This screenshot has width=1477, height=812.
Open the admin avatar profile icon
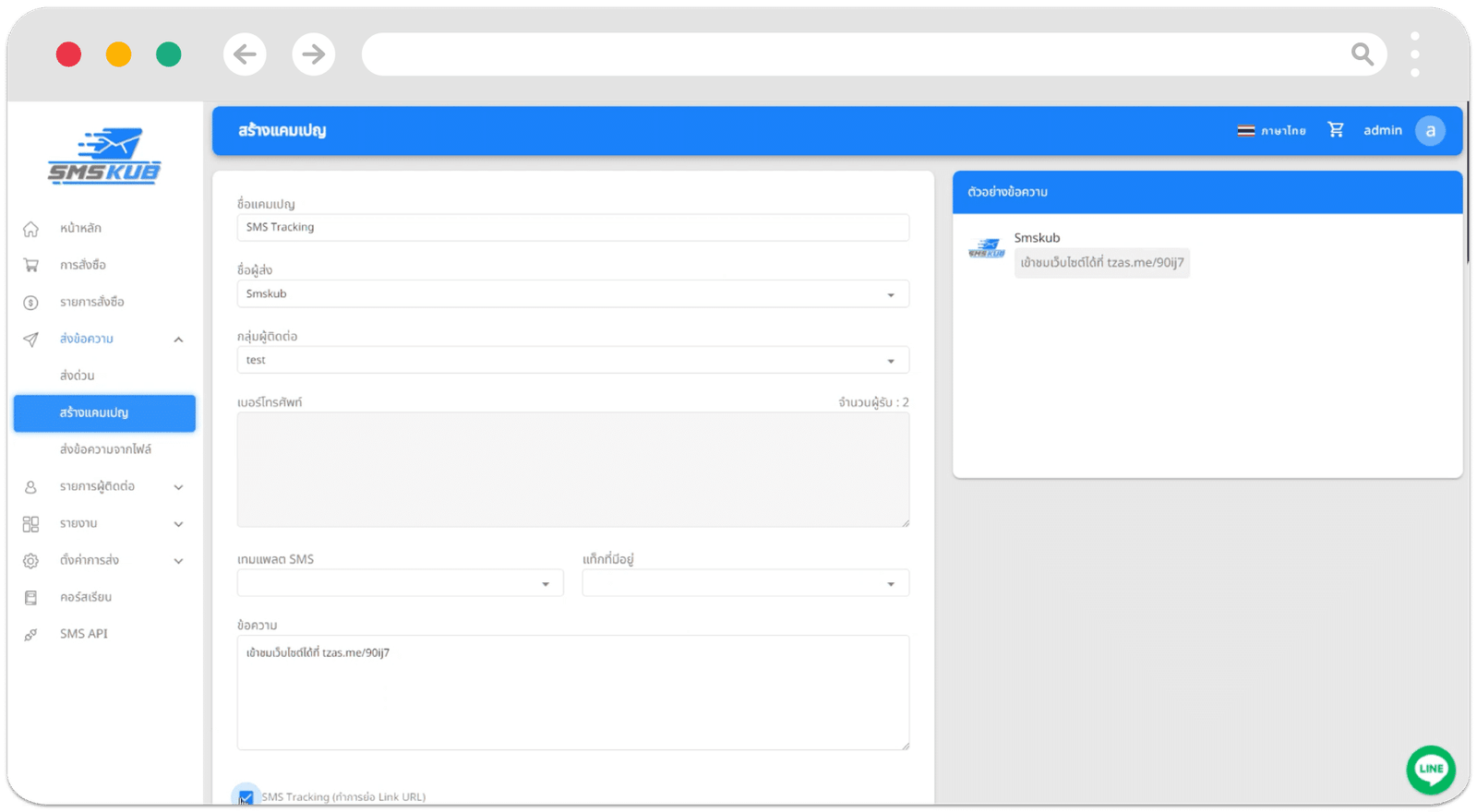click(1430, 130)
